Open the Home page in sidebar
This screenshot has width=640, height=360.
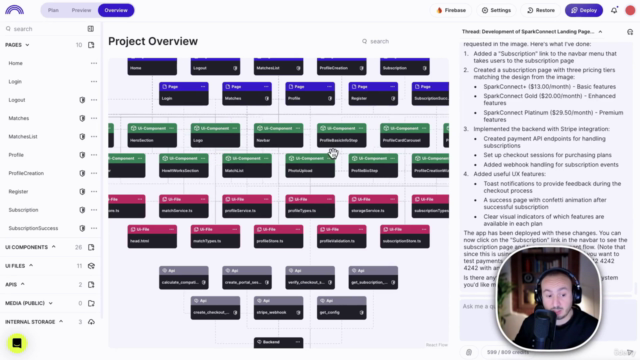(x=16, y=63)
